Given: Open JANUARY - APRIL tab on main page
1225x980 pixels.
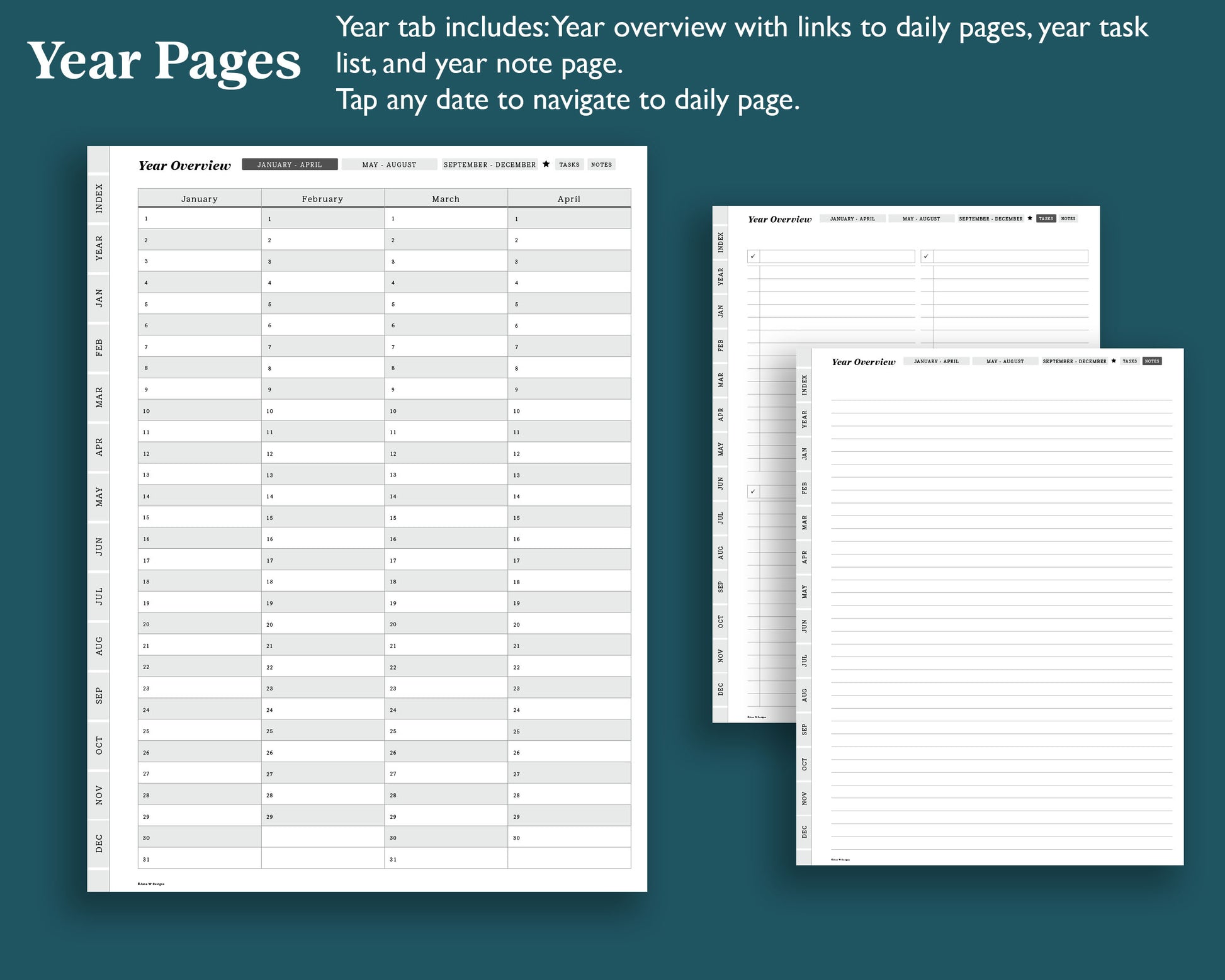Looking at the screenshot, I should pos(290,164).
